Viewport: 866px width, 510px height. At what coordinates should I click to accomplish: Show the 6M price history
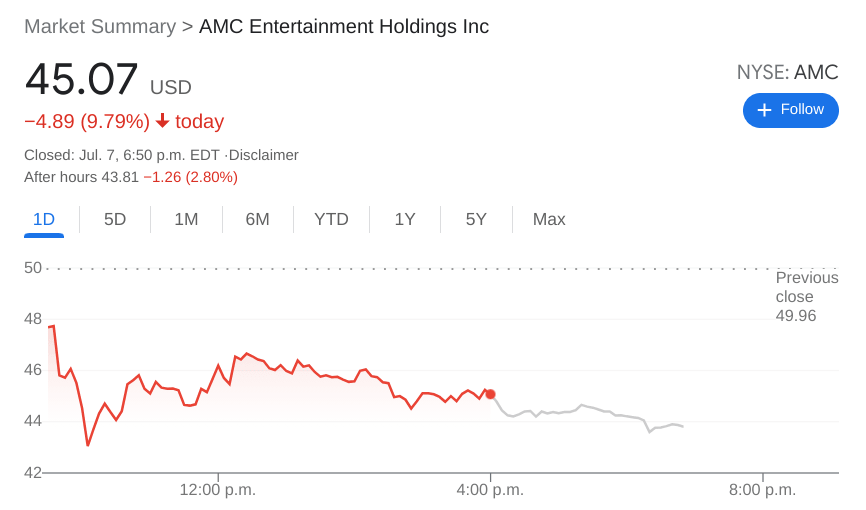click(257, 219)
